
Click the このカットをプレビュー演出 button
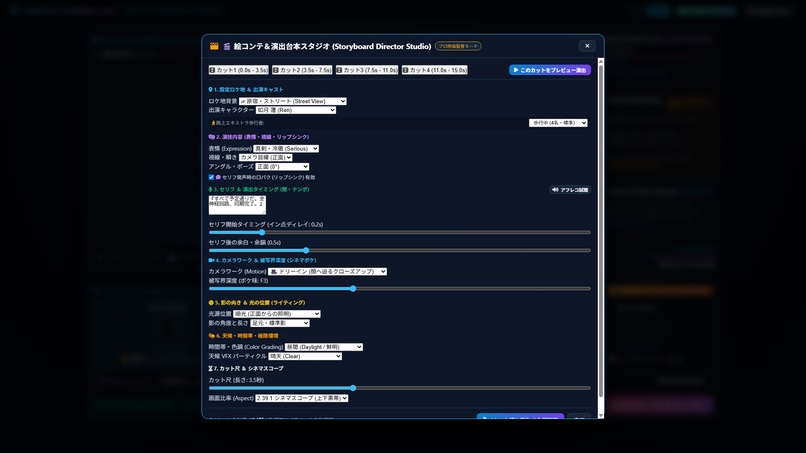(550, 70)
